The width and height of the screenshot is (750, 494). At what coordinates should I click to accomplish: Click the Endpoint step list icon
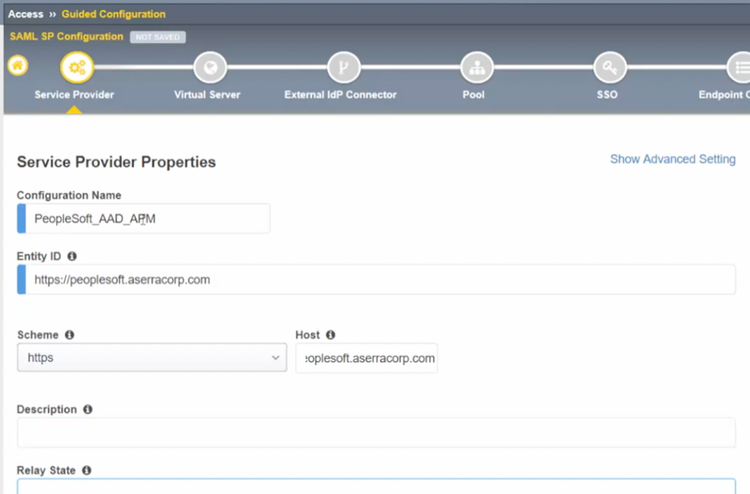coord(739,67)
